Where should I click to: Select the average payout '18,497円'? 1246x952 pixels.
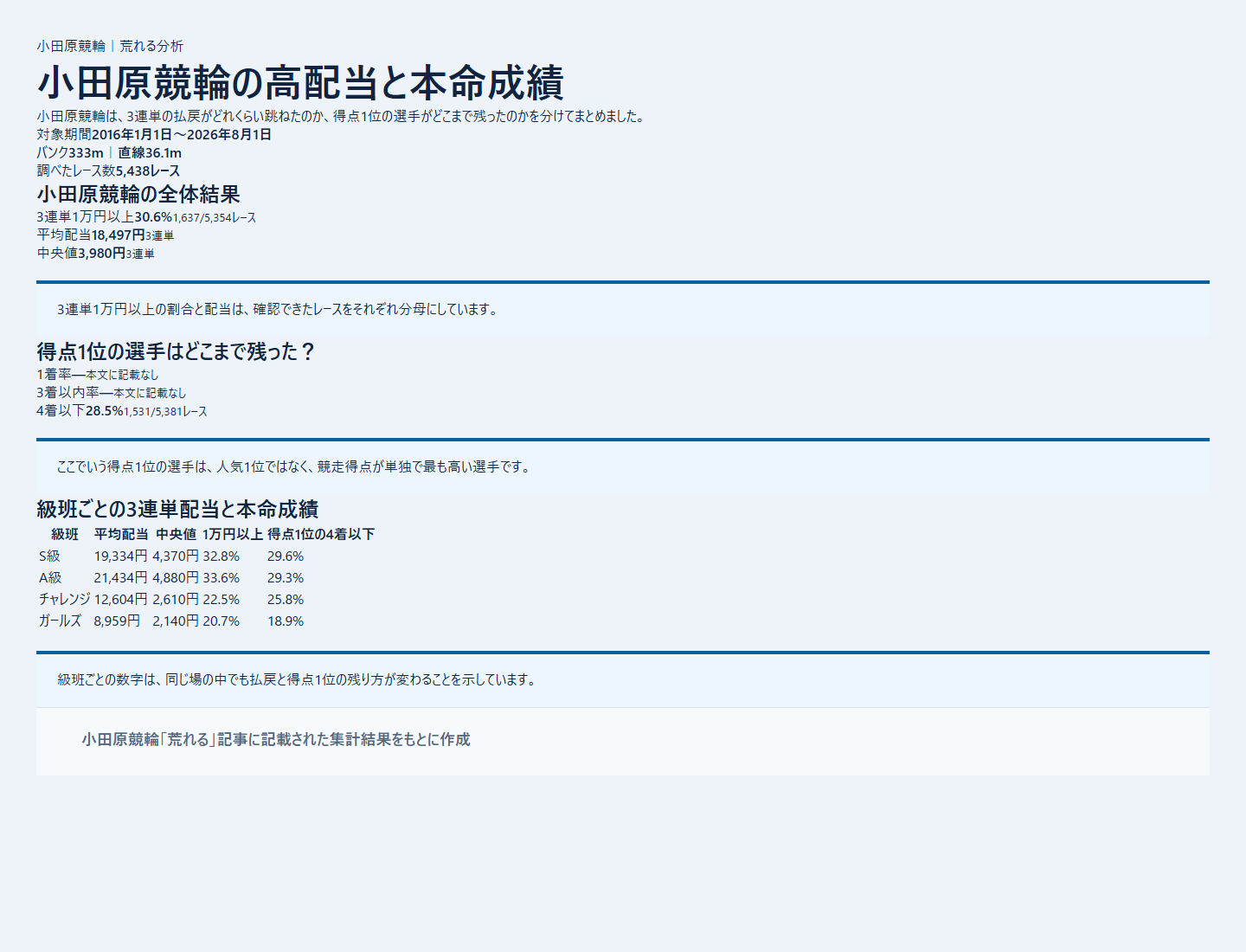(118, 235)
